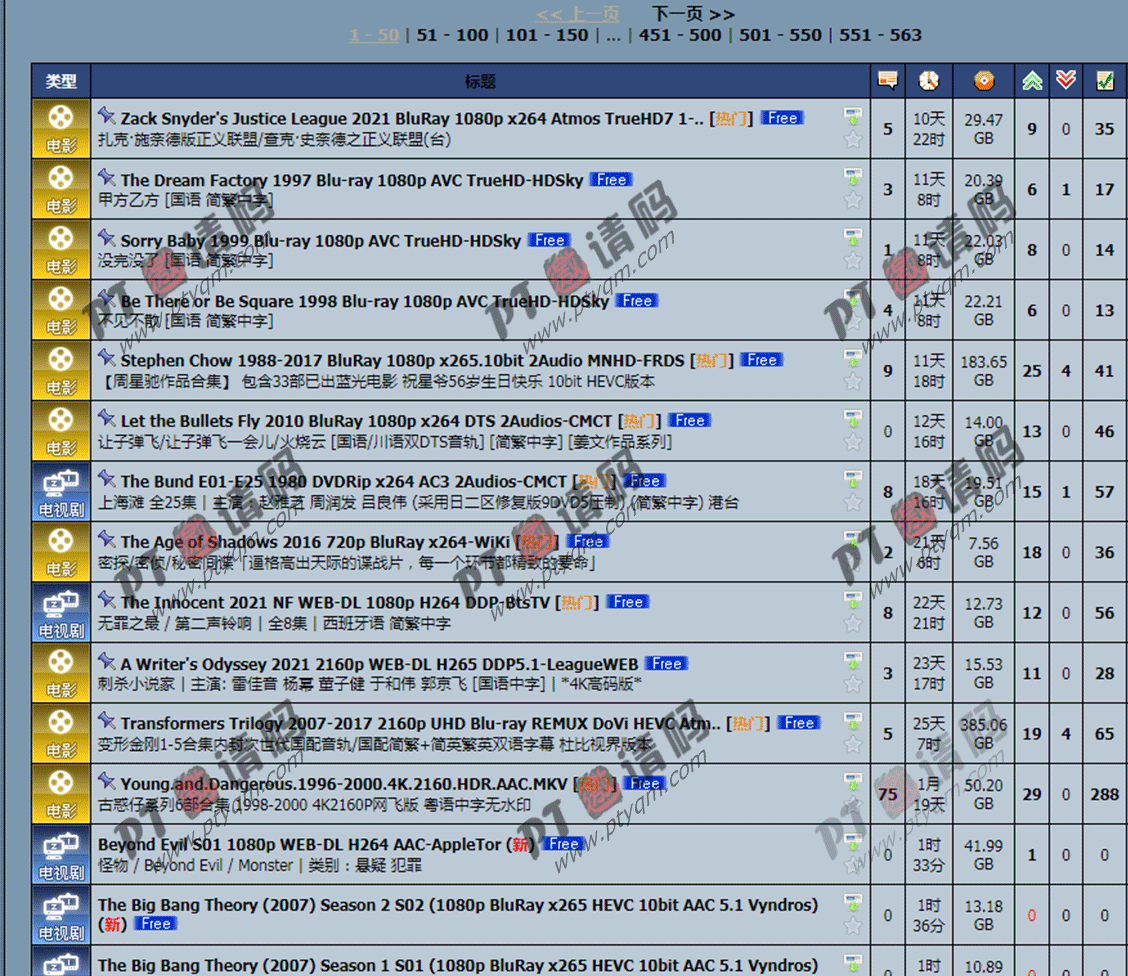1128x976 pixels.
Task: Go to next page 下一页 link
Action: coord(693,14)
